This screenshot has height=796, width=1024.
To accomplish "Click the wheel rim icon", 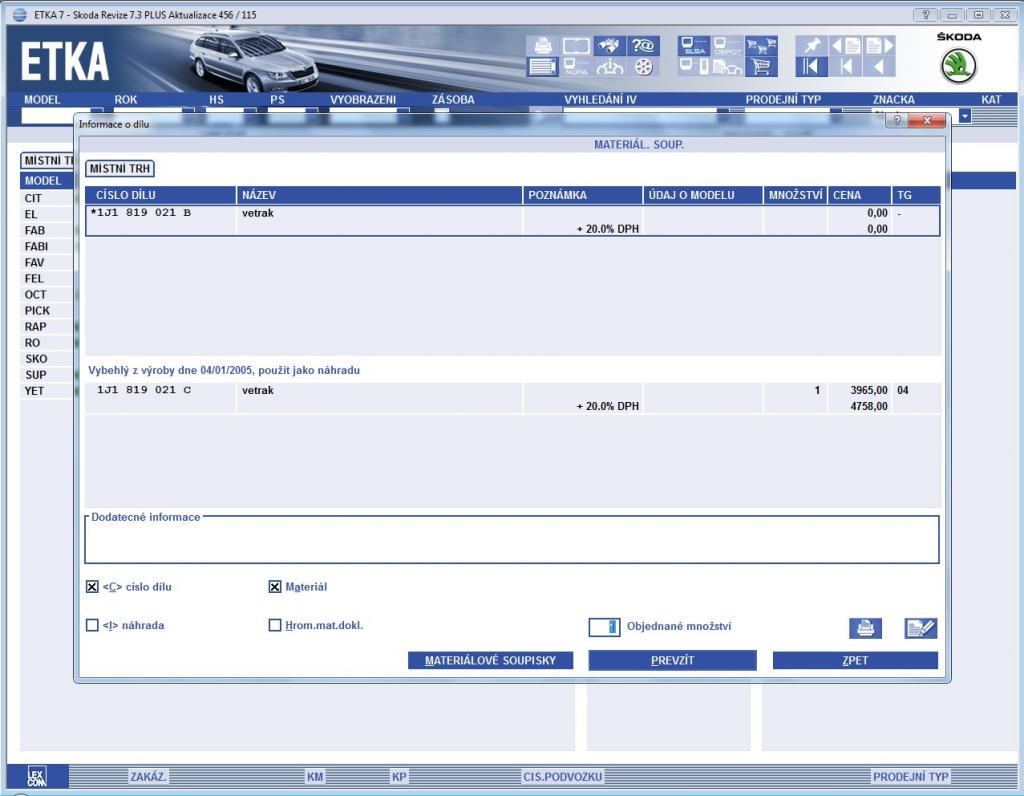I will [x=643, y=67].
